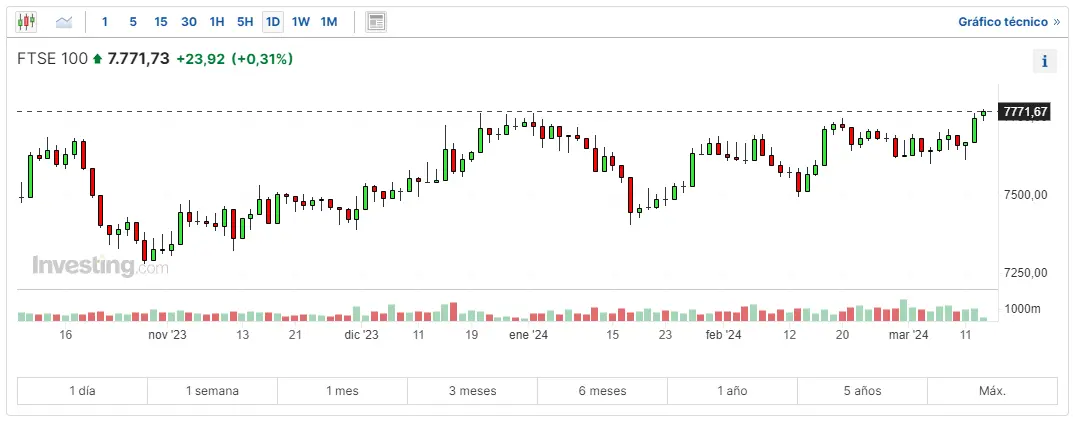Select the candlestick chart type icon
Image resolution: width=1076 pixels, height=424 pixels.
click(26, 21)
